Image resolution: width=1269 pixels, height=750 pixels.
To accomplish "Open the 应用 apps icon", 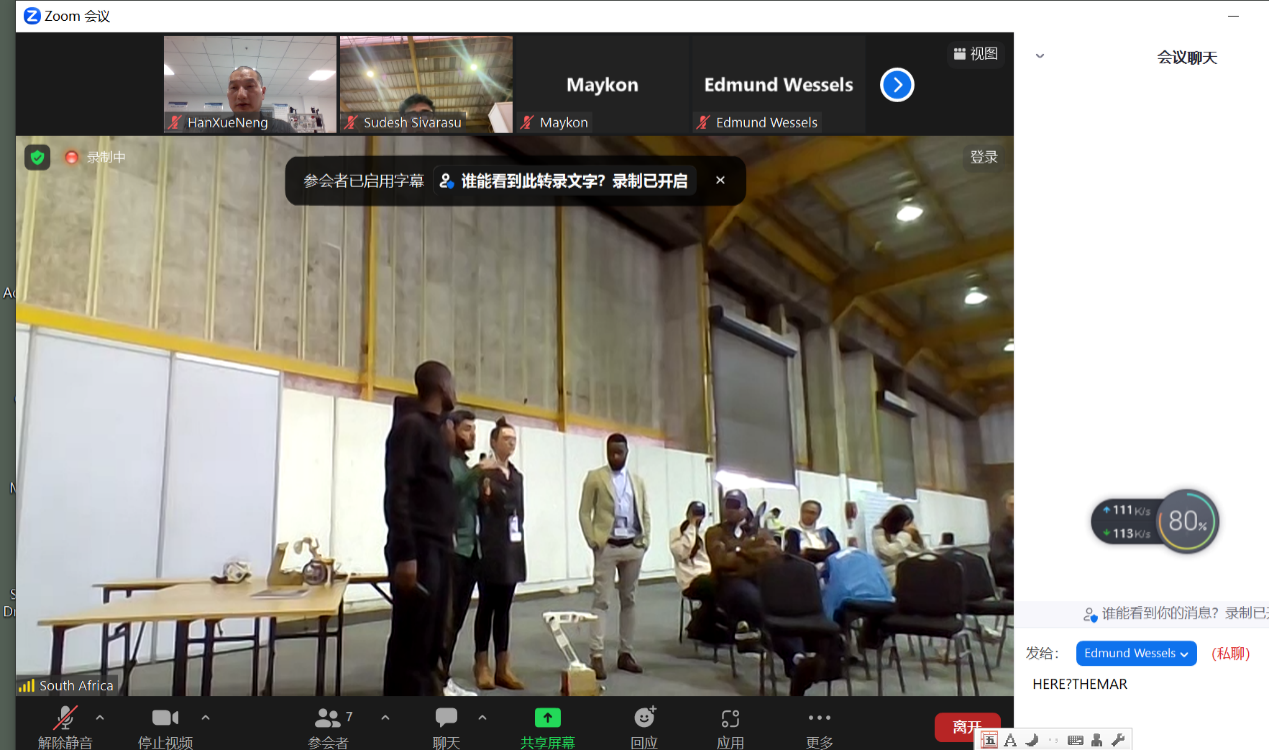I will click(730, 718).
